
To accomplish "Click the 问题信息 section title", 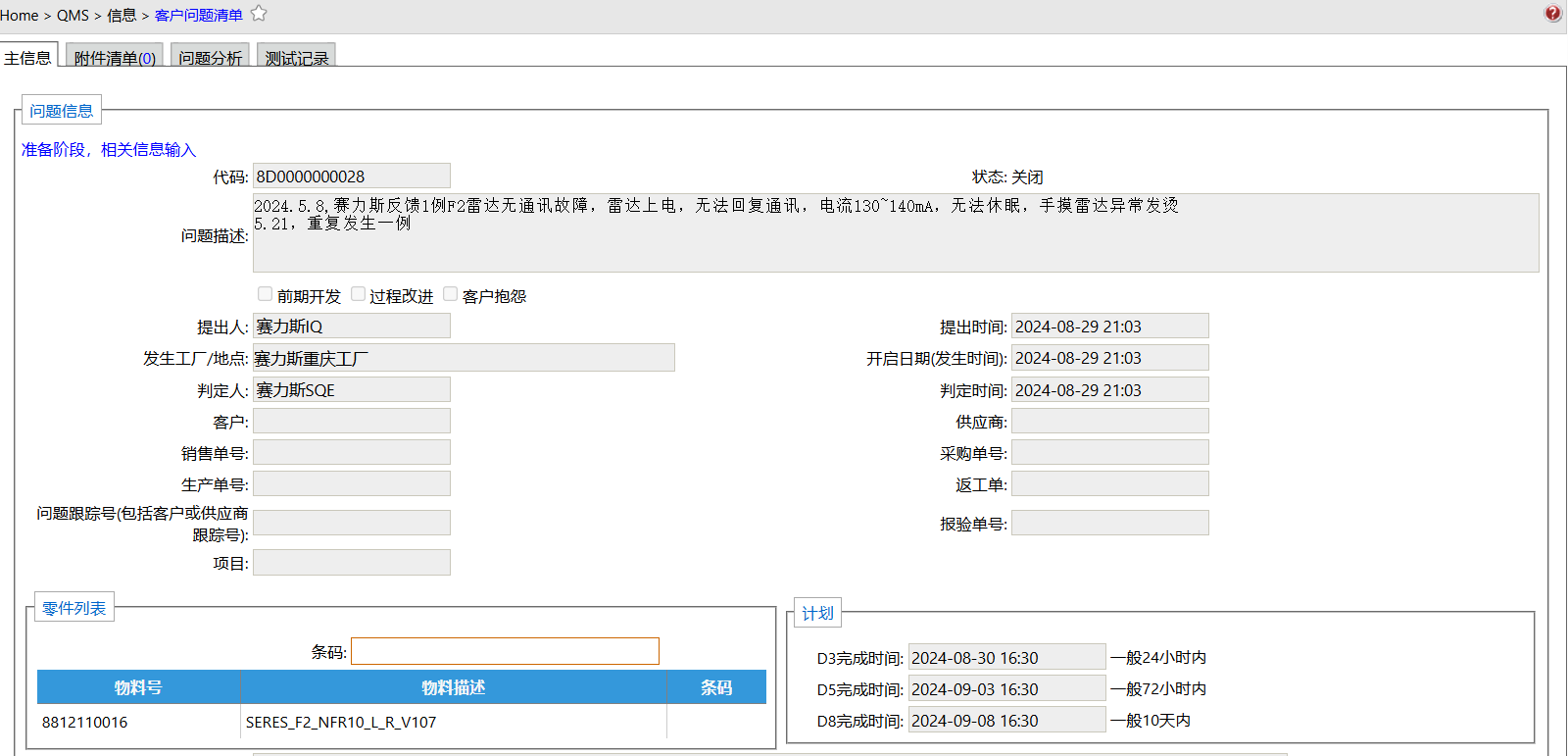I will pos(62,111).
